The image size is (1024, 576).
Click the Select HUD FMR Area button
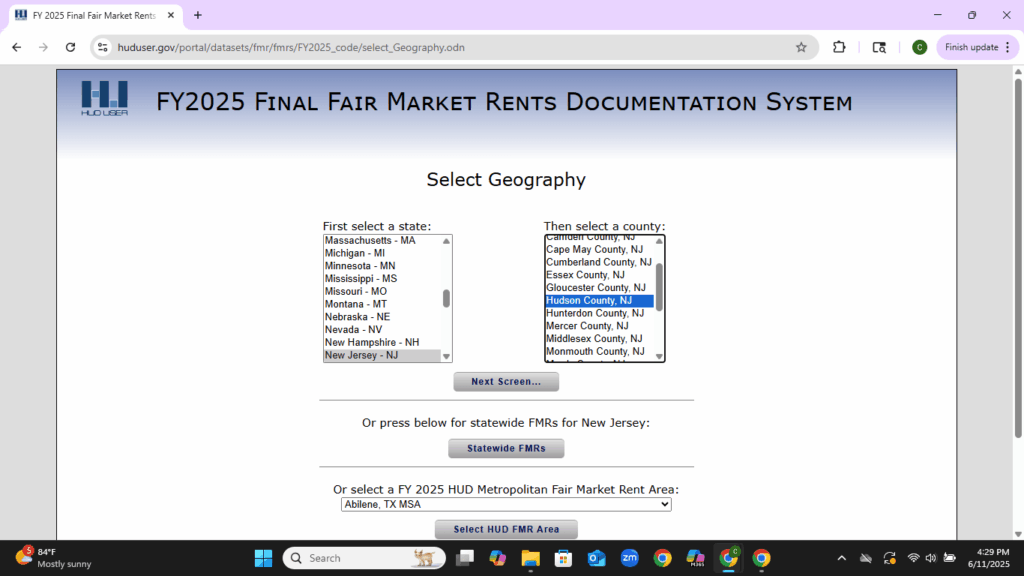pyautogui.click(x=506, y=529)
